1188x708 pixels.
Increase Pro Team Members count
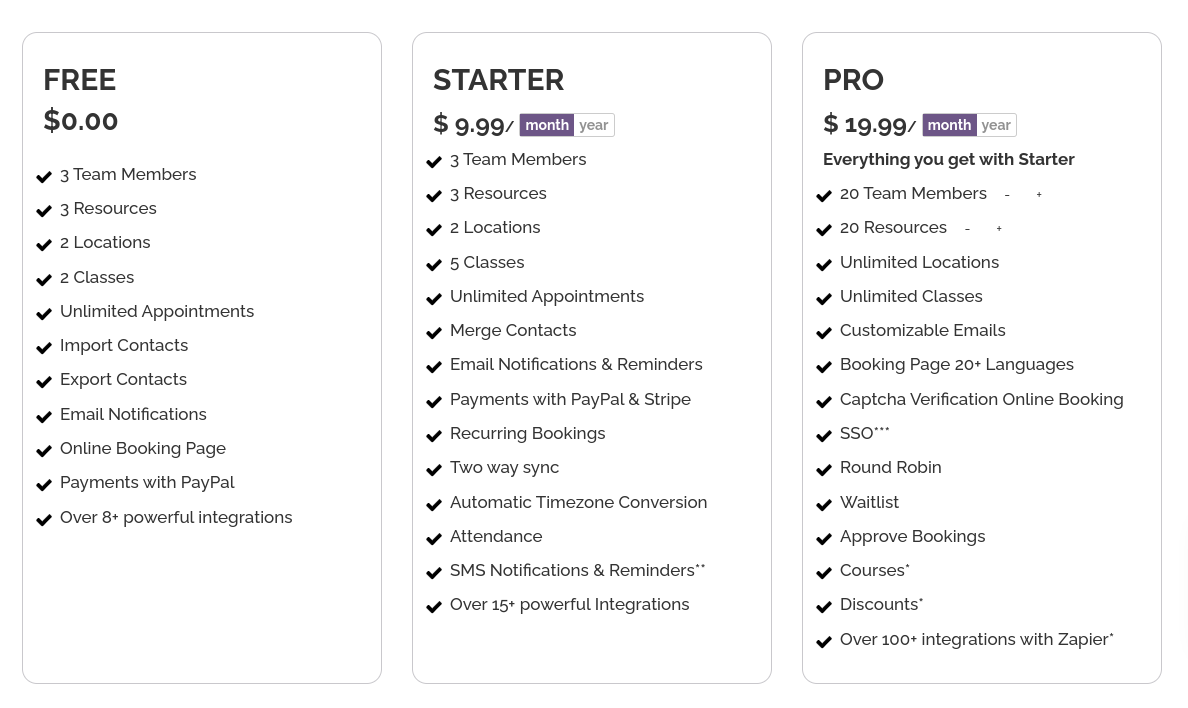point(1039,195)
